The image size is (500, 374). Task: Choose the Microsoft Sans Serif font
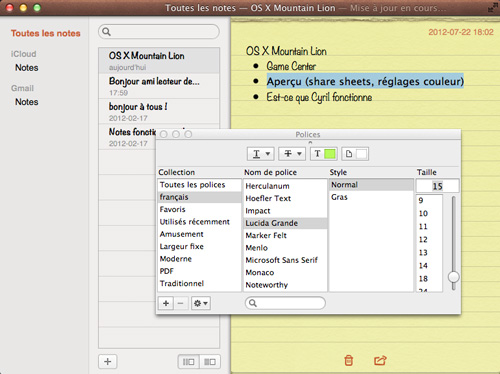pyautogui.click(x=285, y=260)
